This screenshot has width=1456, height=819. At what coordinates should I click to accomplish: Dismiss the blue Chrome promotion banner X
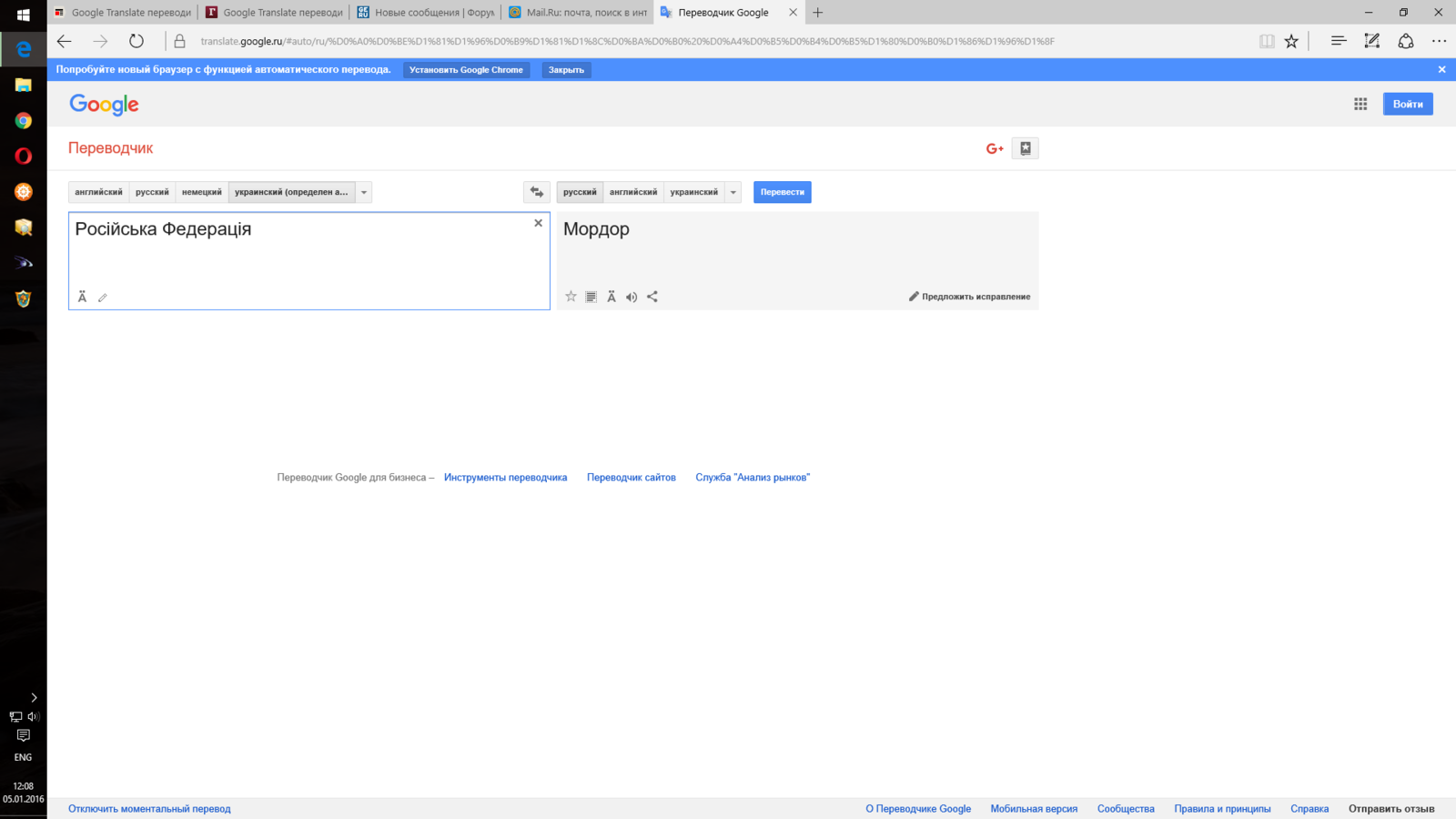pos(1441,69)
